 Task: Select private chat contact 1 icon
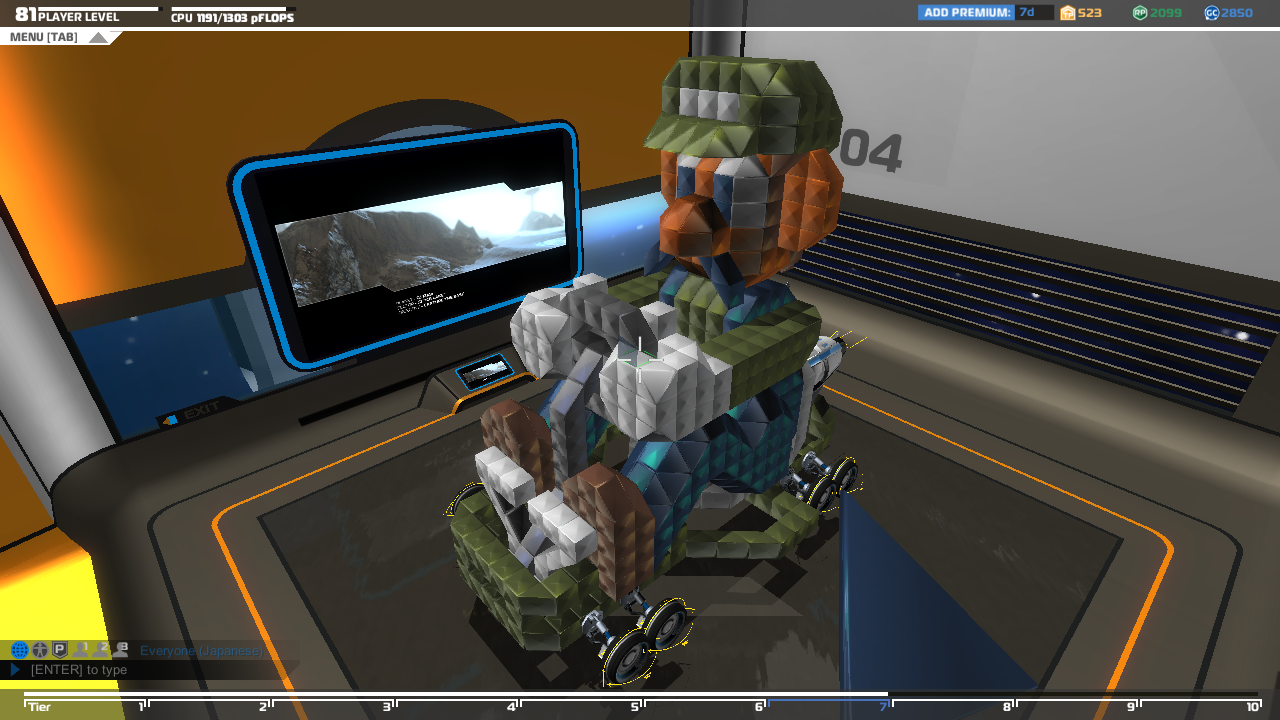pyautogui.click(x=81, y=650)
